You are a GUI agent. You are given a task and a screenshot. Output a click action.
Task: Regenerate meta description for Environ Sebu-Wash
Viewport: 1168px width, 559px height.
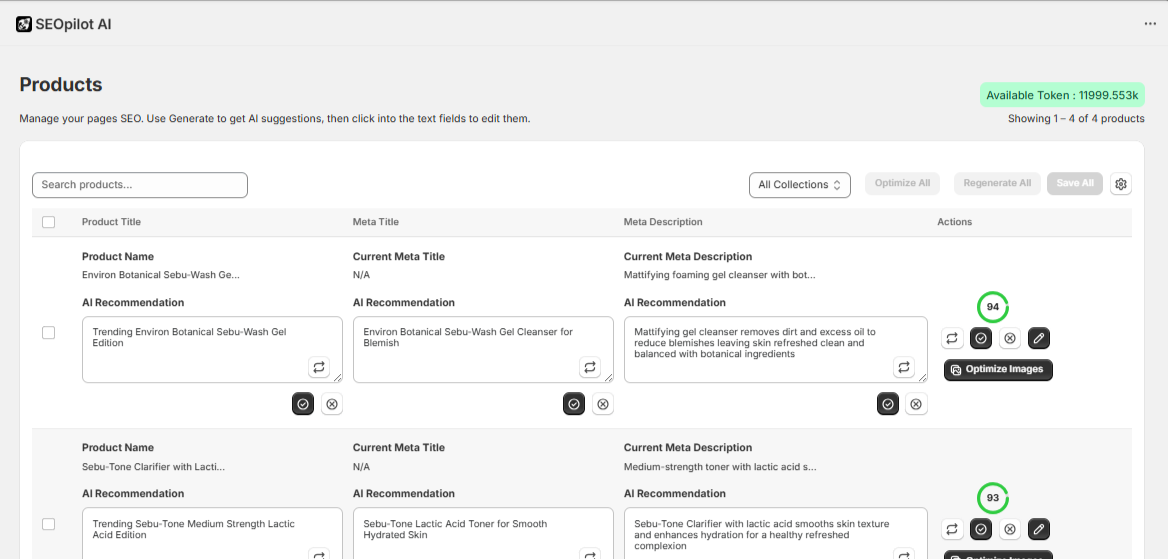[x=904, y=367]
